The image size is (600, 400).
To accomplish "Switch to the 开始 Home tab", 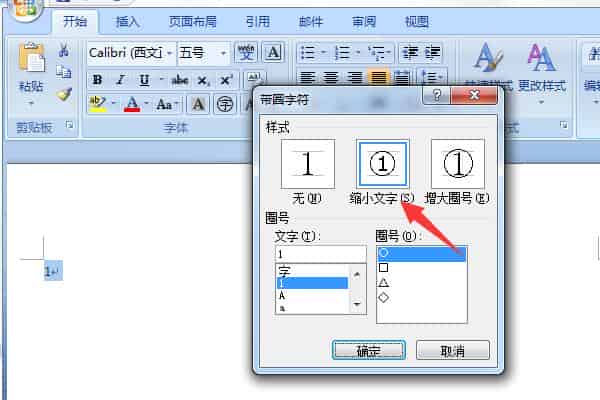I will (75, 21).
